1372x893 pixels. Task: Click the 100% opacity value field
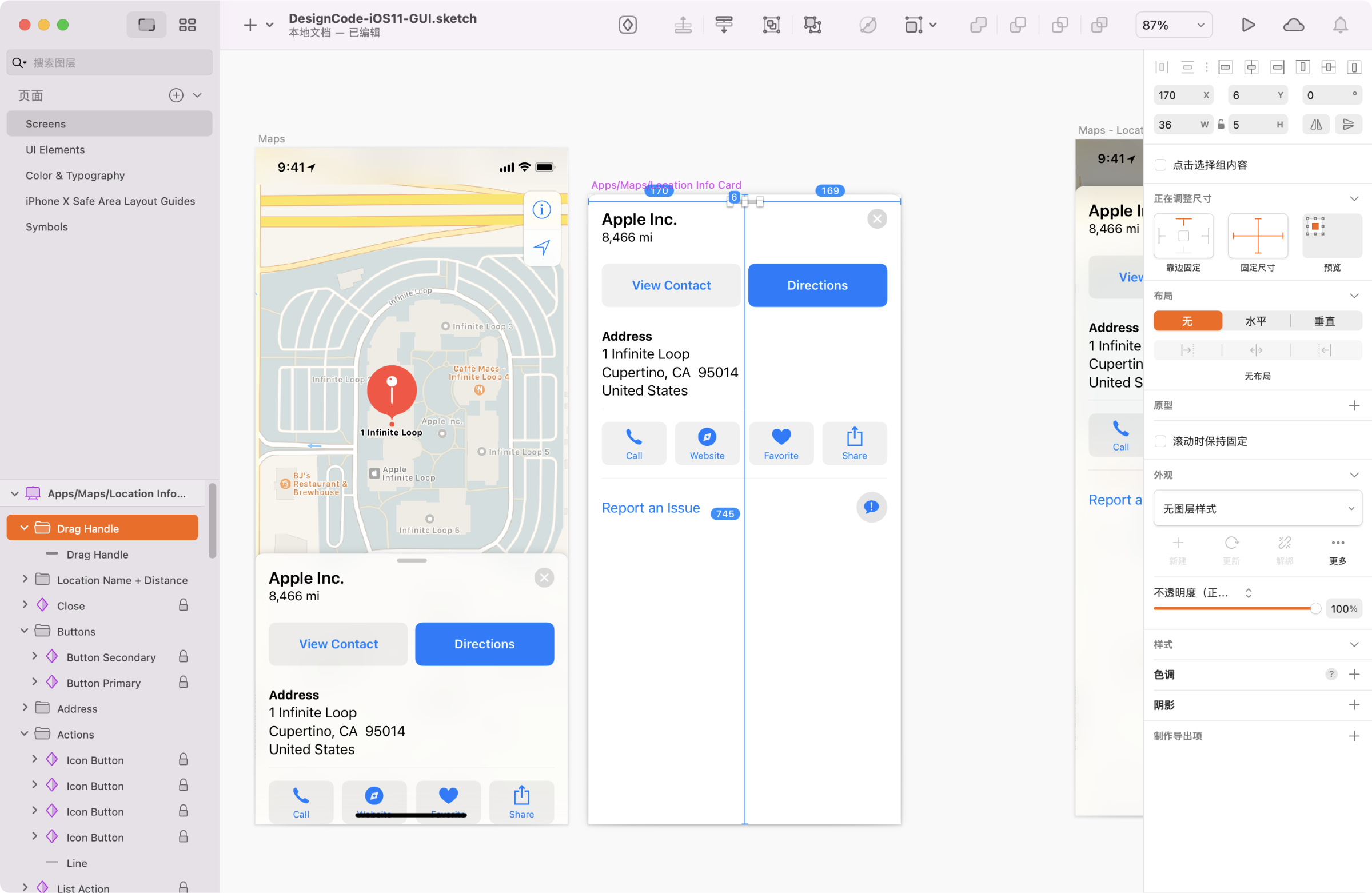[1343, 609]
